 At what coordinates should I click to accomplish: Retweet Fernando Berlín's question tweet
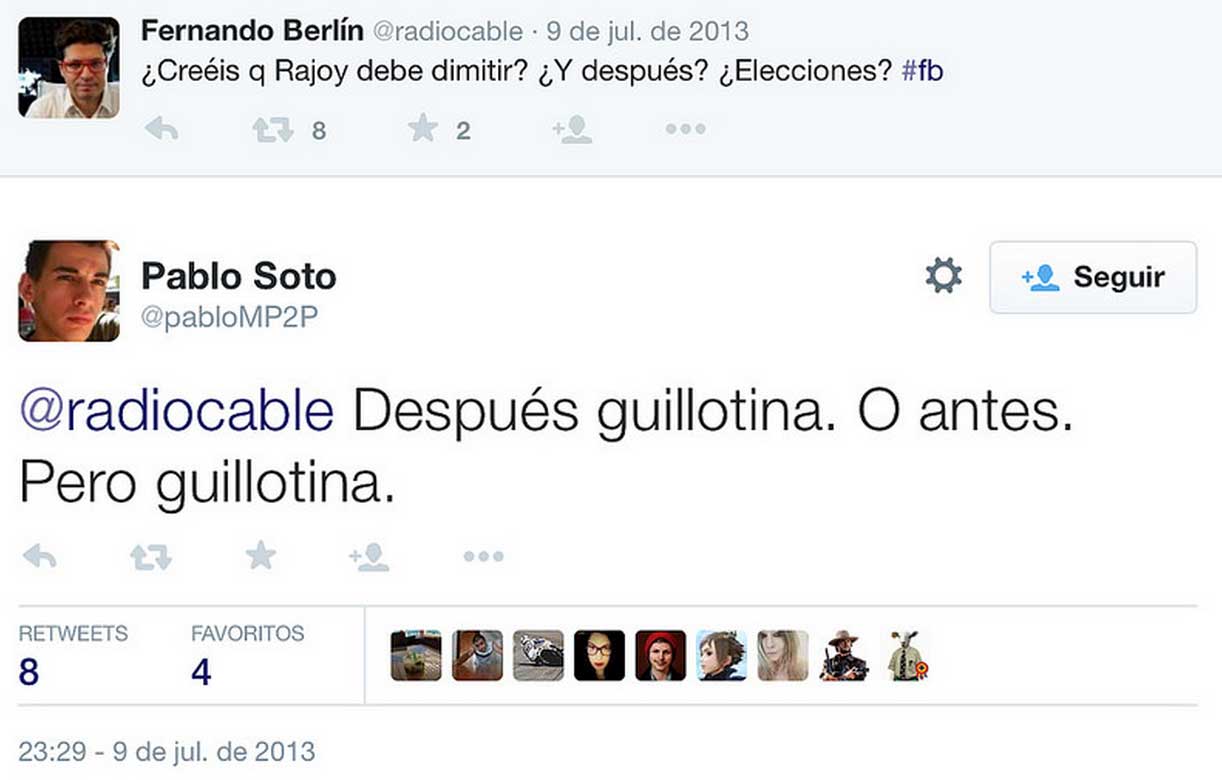tap(272, 129)
